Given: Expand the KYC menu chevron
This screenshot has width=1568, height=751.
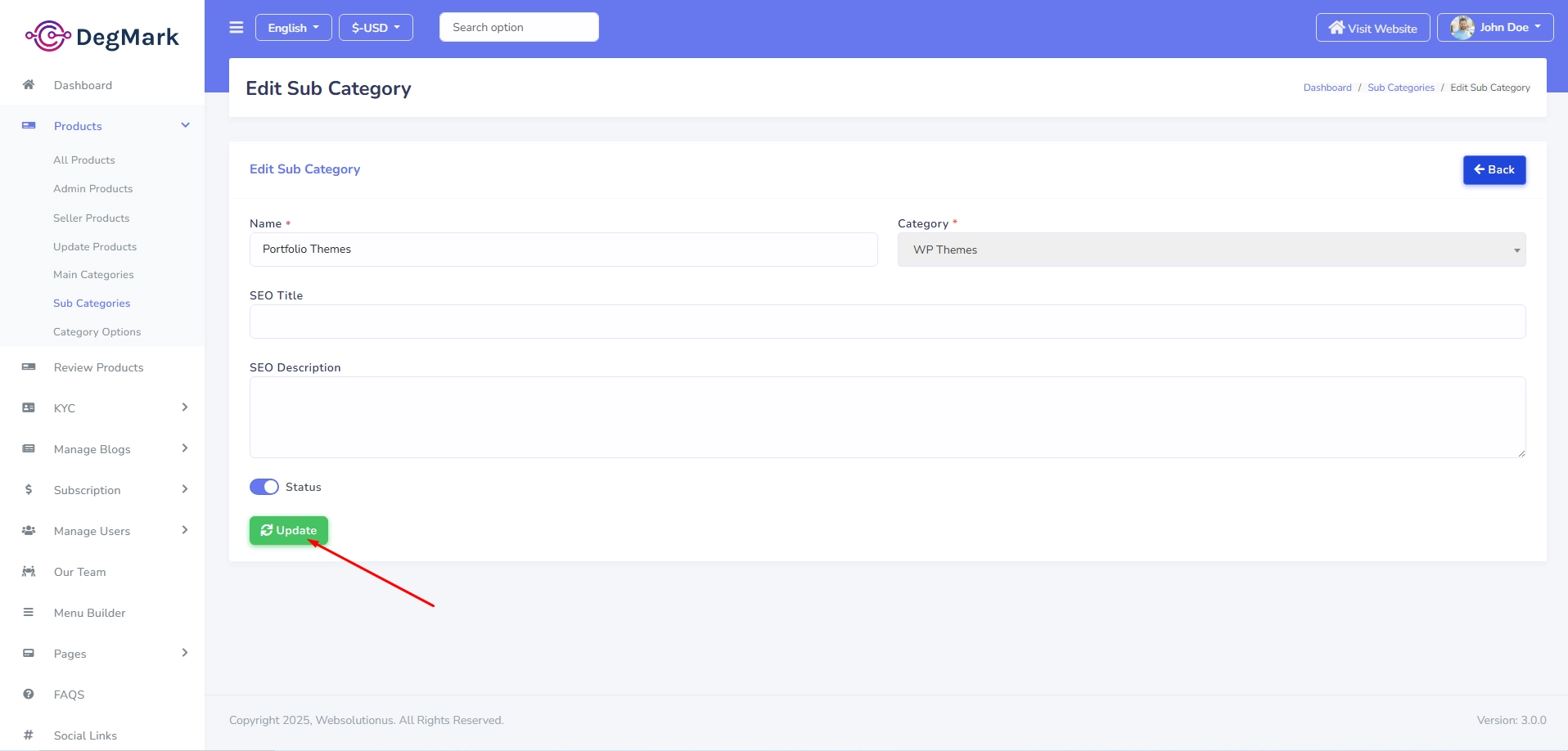Looking at the screenshot, I should [x=185, y=407].
